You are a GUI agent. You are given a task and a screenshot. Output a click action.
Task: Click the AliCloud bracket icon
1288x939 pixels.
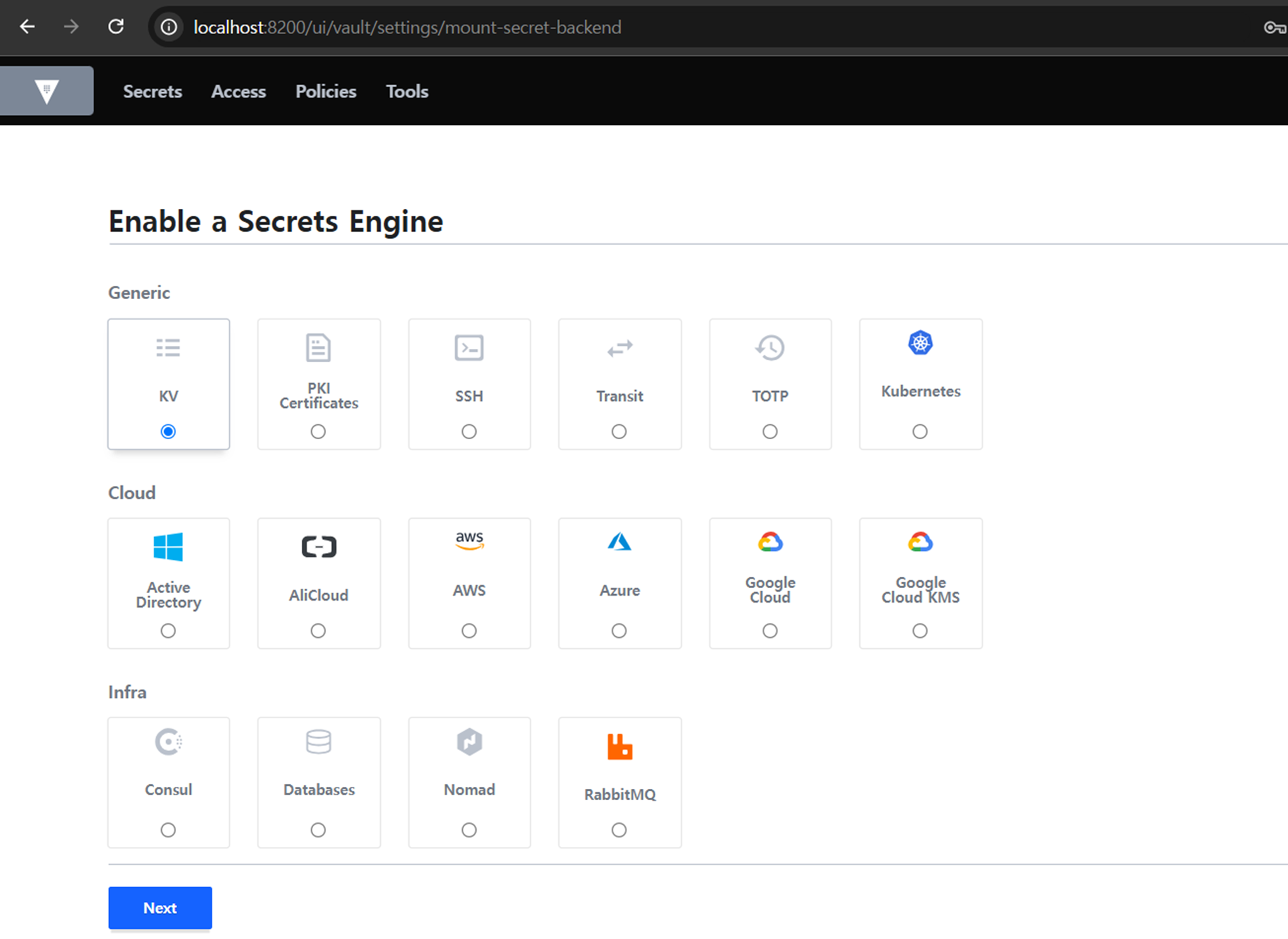(319, 546)
